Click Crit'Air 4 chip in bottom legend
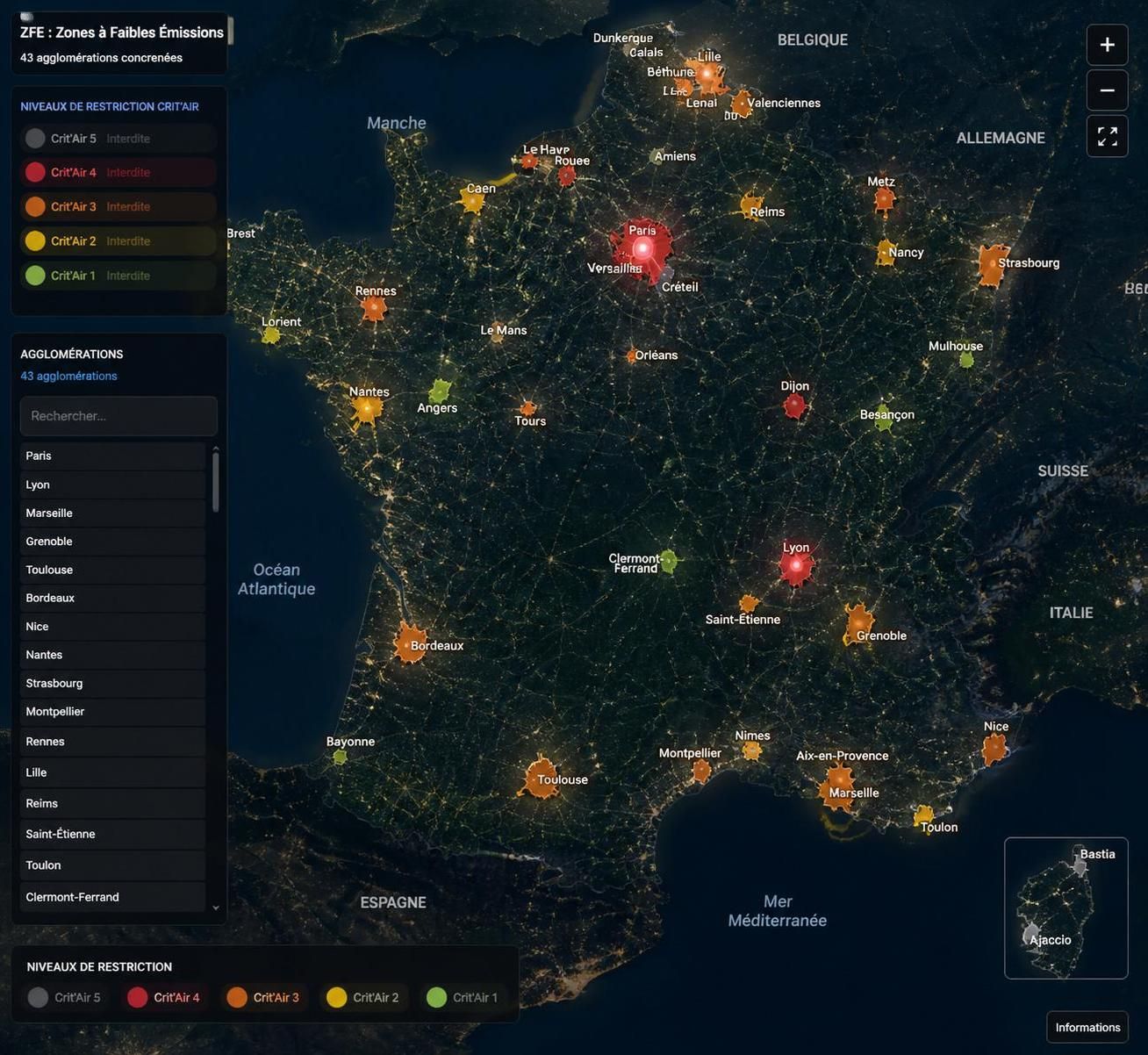Screen dimensions: 1148x1055 [164, 997]
